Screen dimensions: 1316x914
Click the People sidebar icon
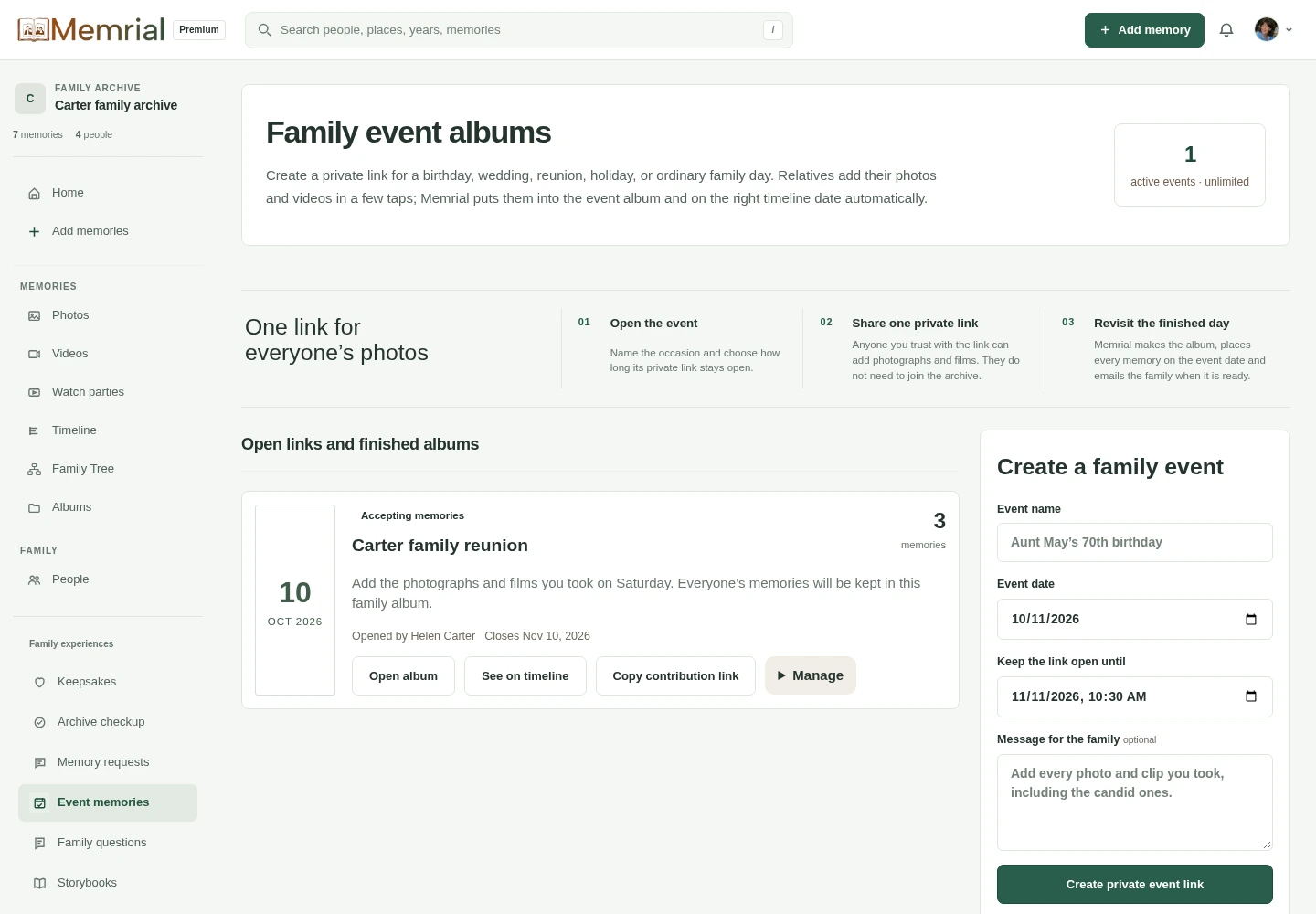pos(34,579)
